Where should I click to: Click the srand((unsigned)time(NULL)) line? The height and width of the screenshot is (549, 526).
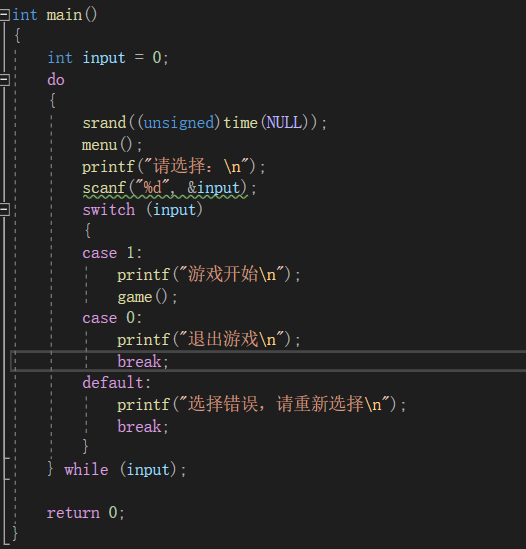click(x=205, y=123)
